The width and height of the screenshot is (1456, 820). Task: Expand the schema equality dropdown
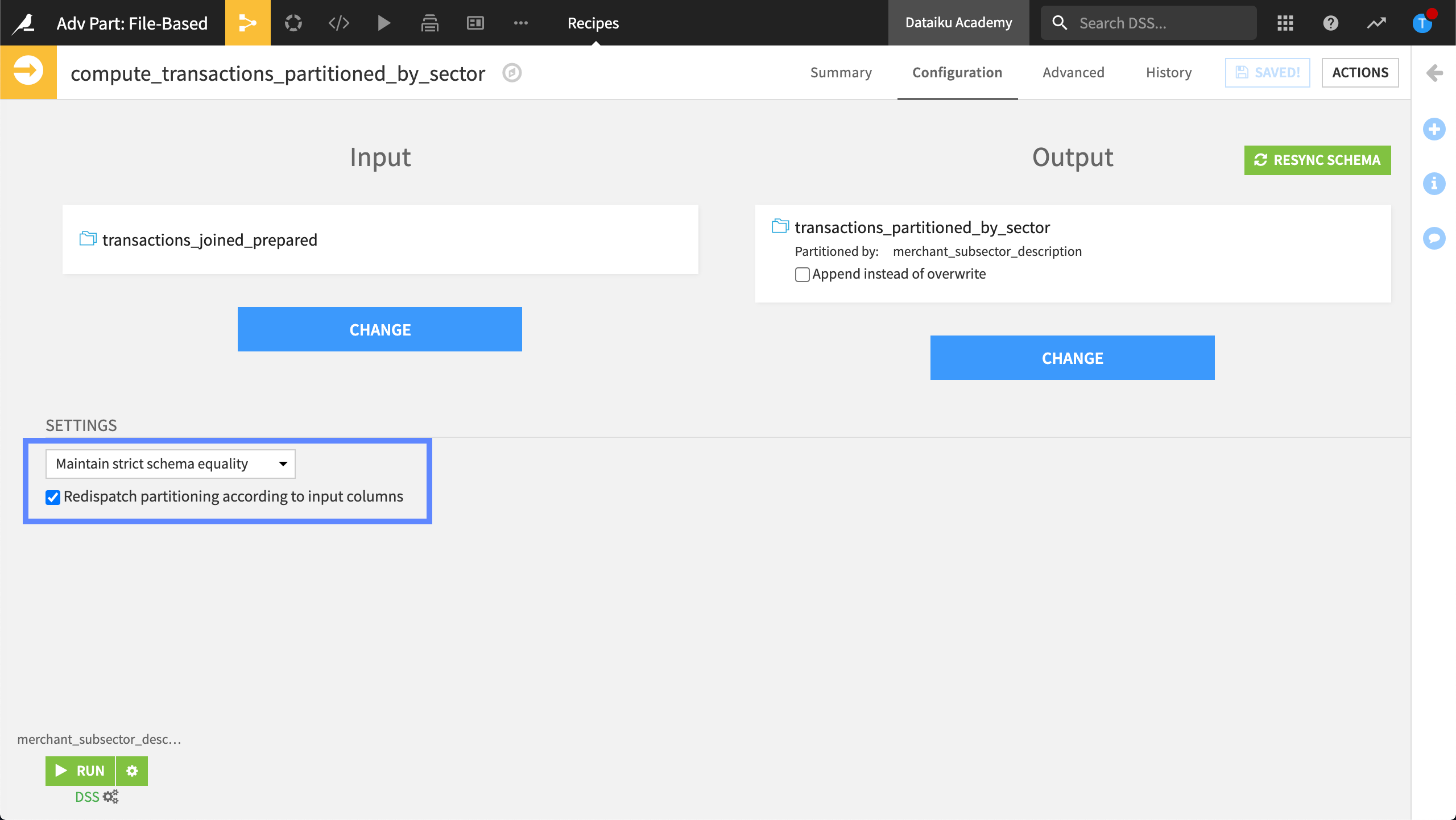click(x=170, y=464)
